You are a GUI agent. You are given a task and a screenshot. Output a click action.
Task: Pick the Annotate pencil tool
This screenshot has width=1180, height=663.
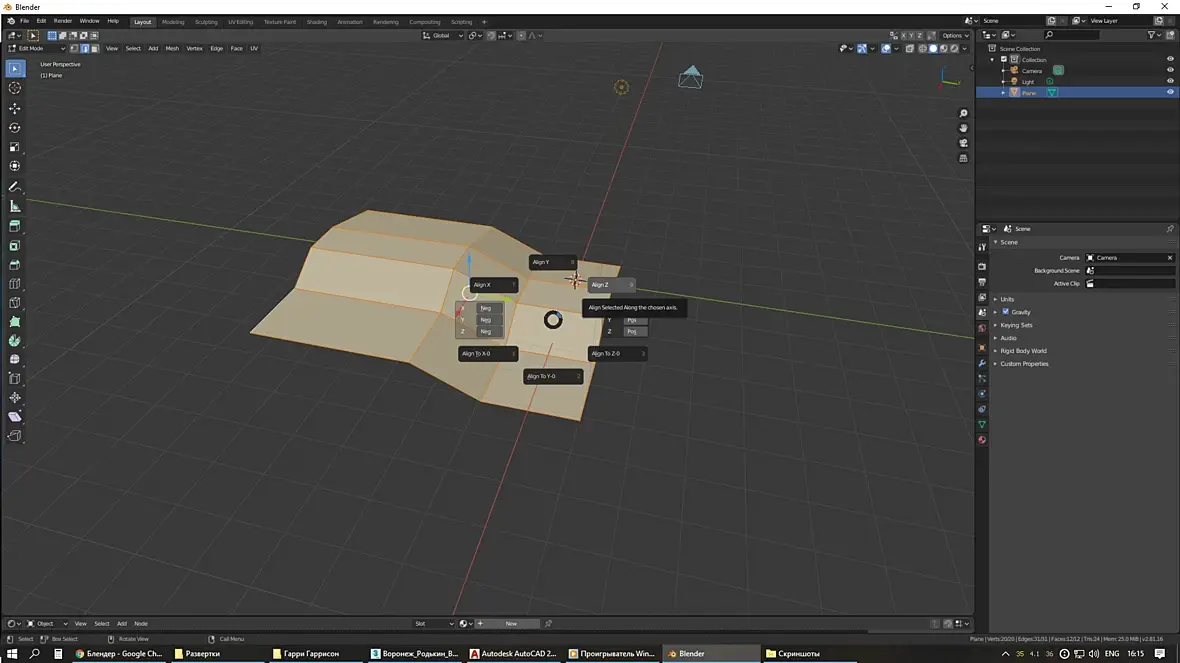click(x=14, y=186)
